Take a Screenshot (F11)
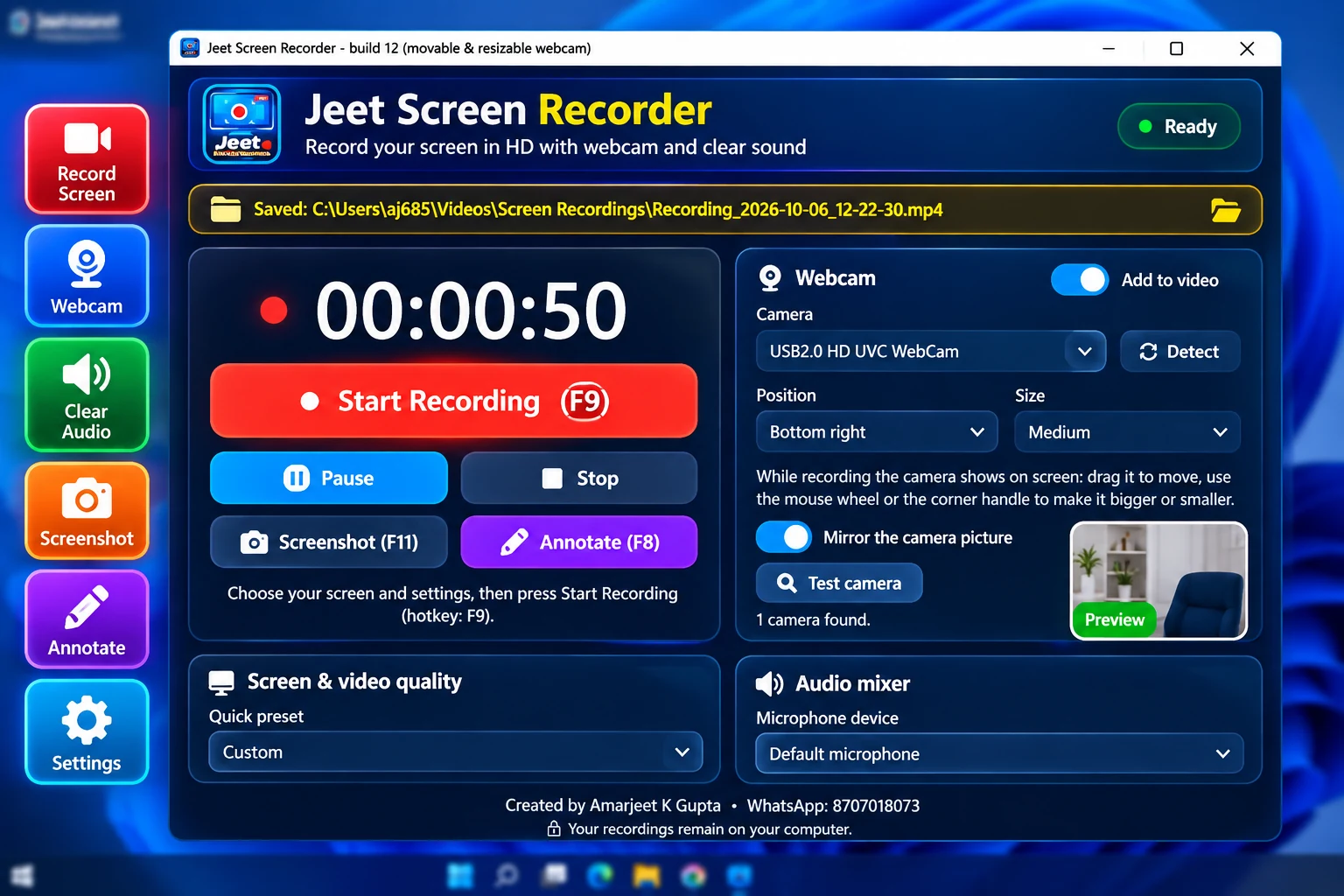Image resolution: width=1344 pixels, height=896 pixels. 329,542
